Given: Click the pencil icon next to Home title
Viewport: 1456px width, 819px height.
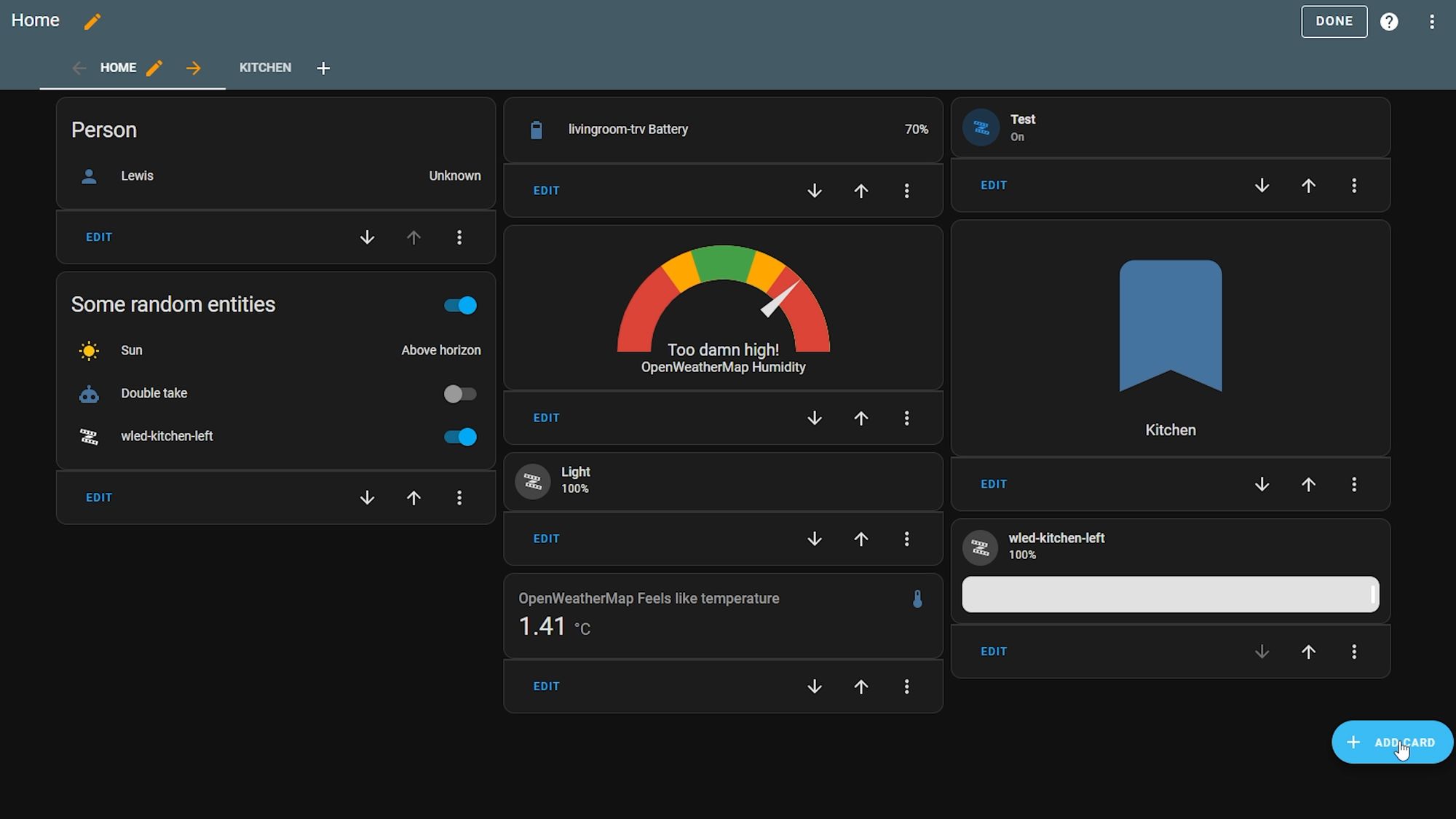Looking at the screenshot, I should coord(92,22).
